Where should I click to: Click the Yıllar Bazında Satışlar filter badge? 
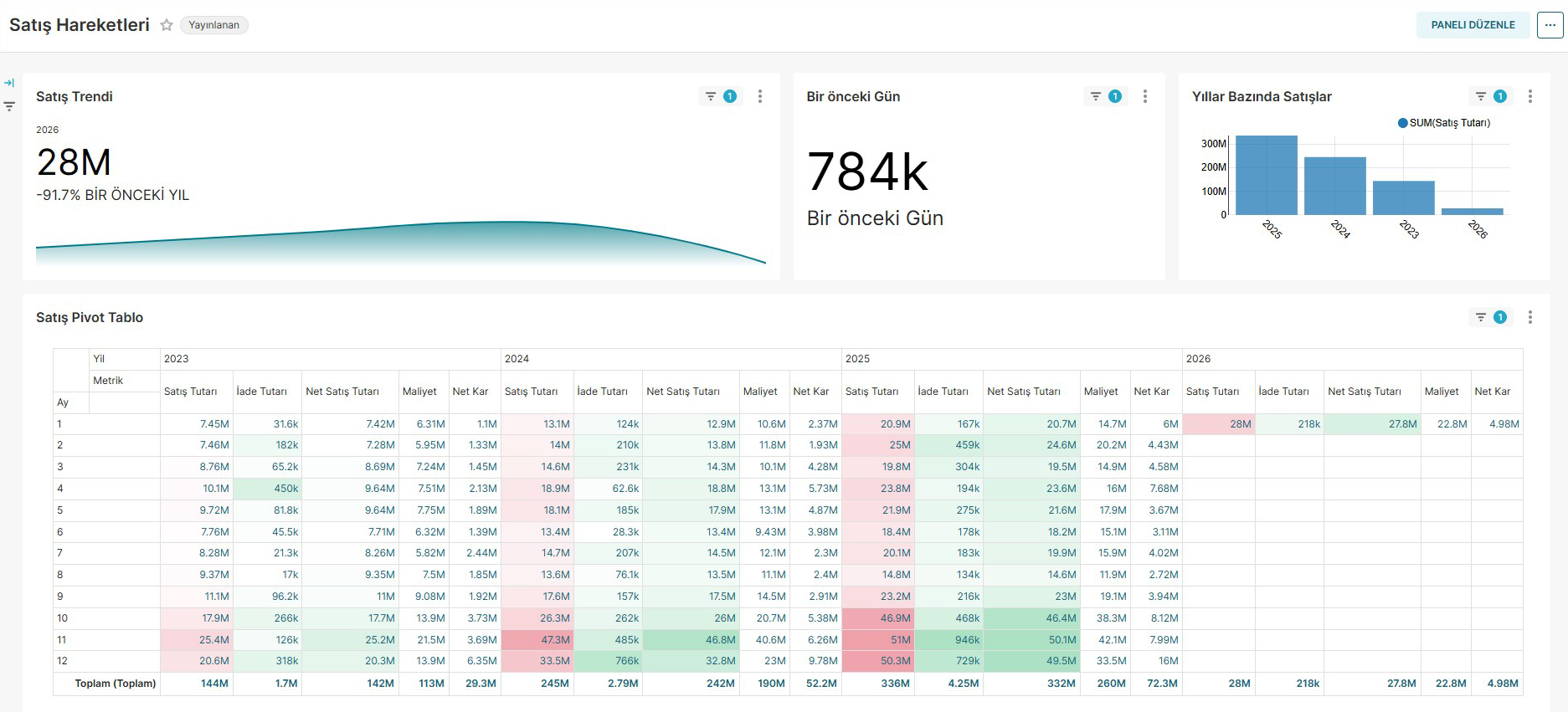pos(1490,96)
